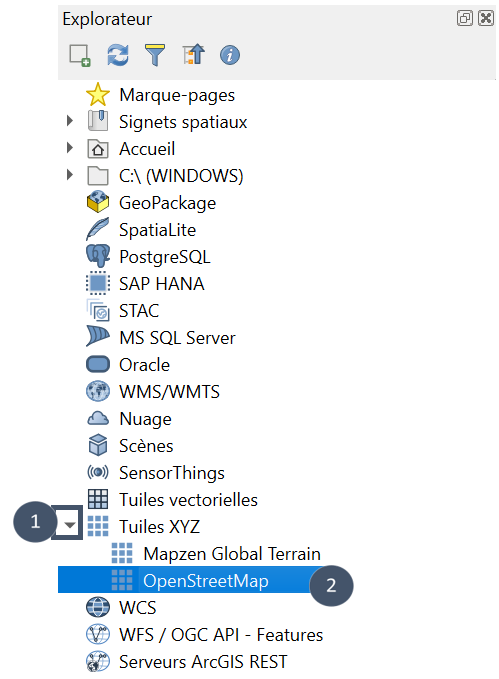Toggle the properties widget info icon
499x679 pixels.
pyautogui.click(x=230, y=55)
